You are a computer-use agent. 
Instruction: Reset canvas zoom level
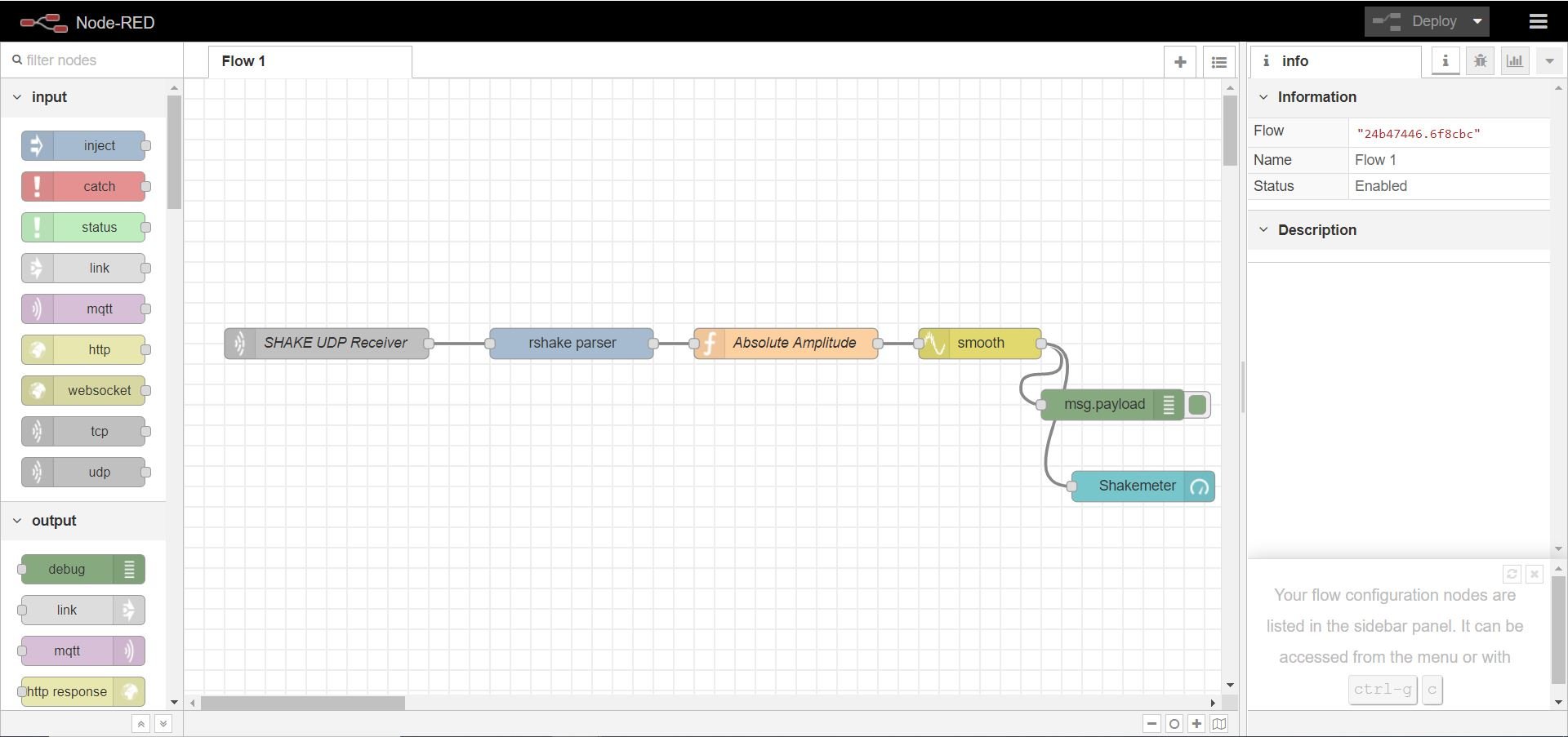pyautogui.click(x=1174, y=724)
